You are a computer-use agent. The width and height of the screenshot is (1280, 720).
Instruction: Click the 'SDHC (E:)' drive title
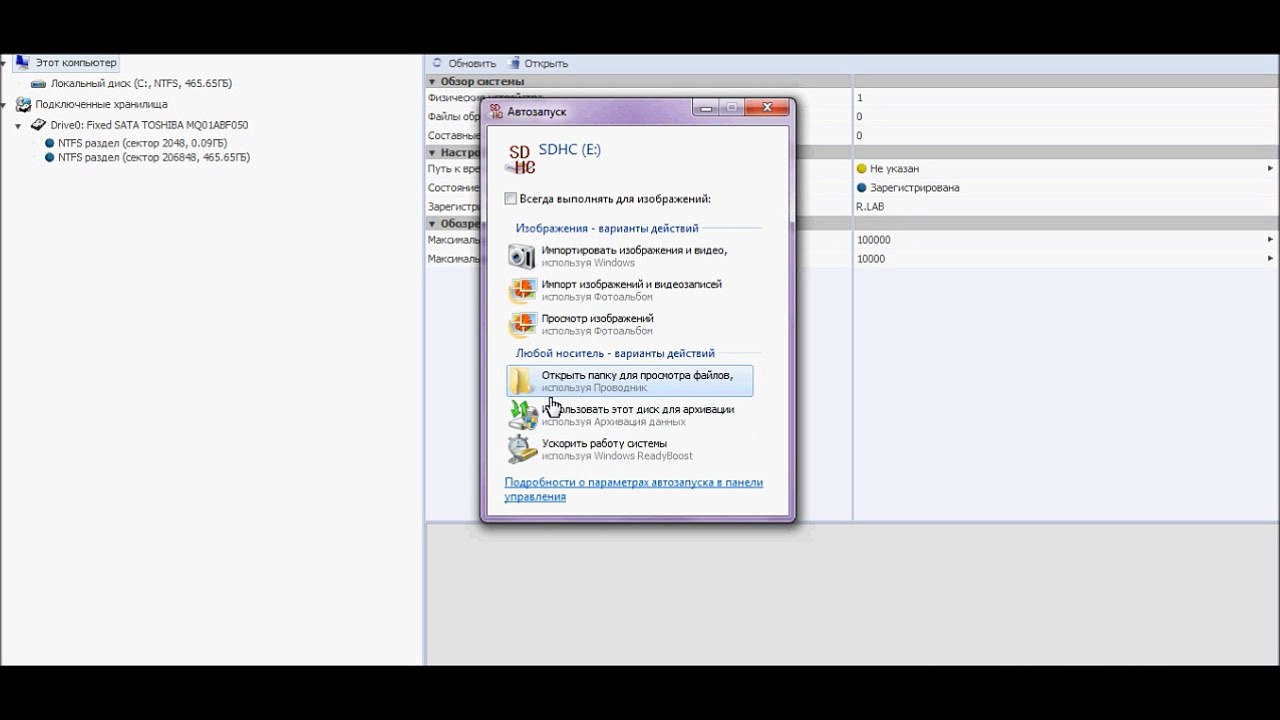click(570, 150)
